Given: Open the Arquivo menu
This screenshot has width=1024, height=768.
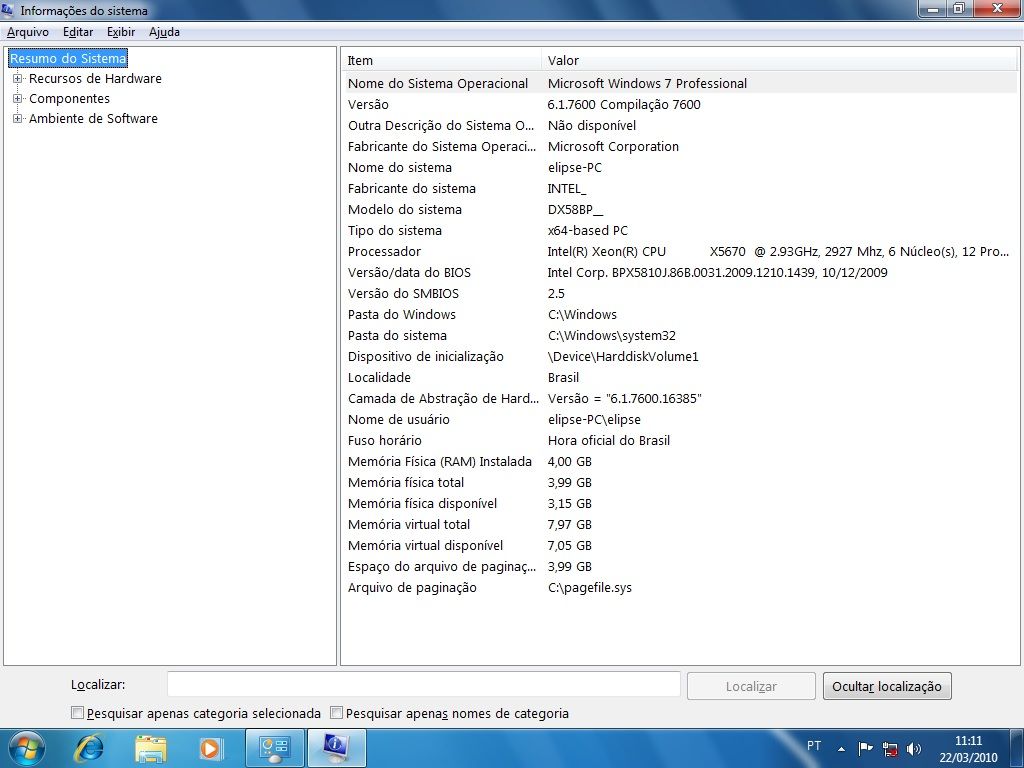Looking at the screenshot, I should (x=27, y=32).
